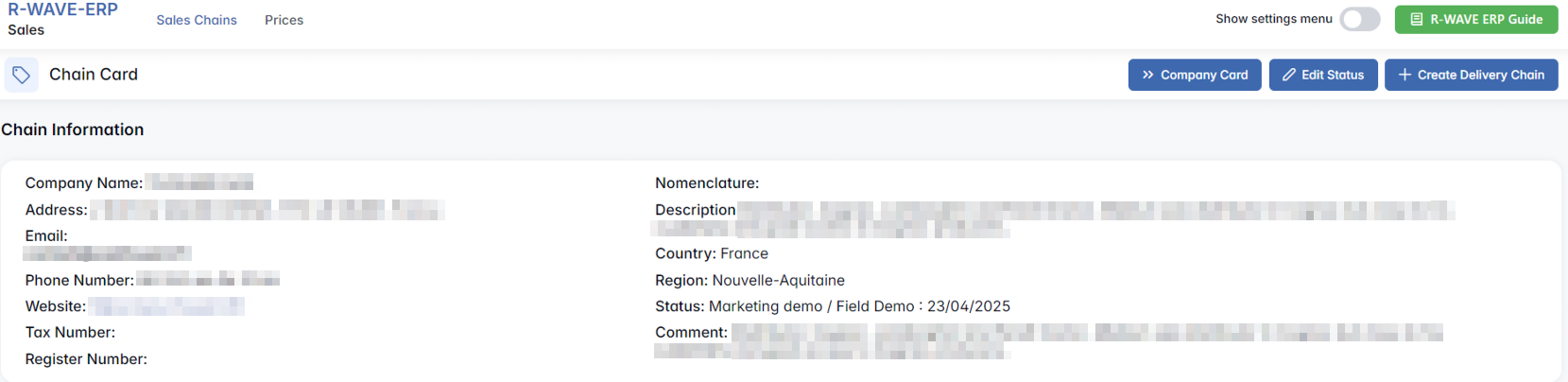Click the R-WAVE-ERP logo text

tap(62, 9)
